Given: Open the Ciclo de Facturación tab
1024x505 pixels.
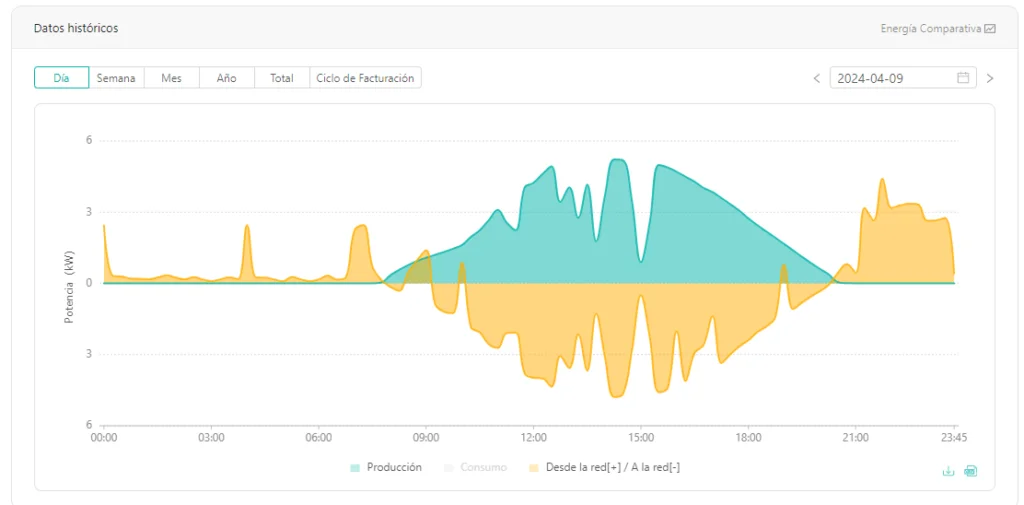Looking at the screenshot, I should pyautogui.click(x=365, y=78).
